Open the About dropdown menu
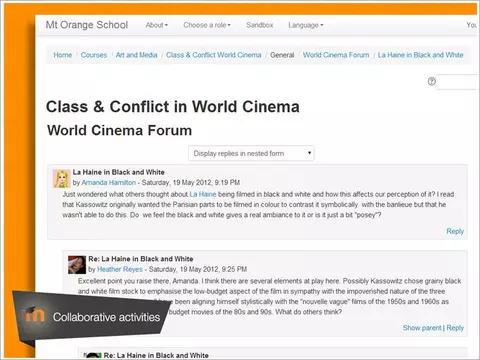 [157, 25]
